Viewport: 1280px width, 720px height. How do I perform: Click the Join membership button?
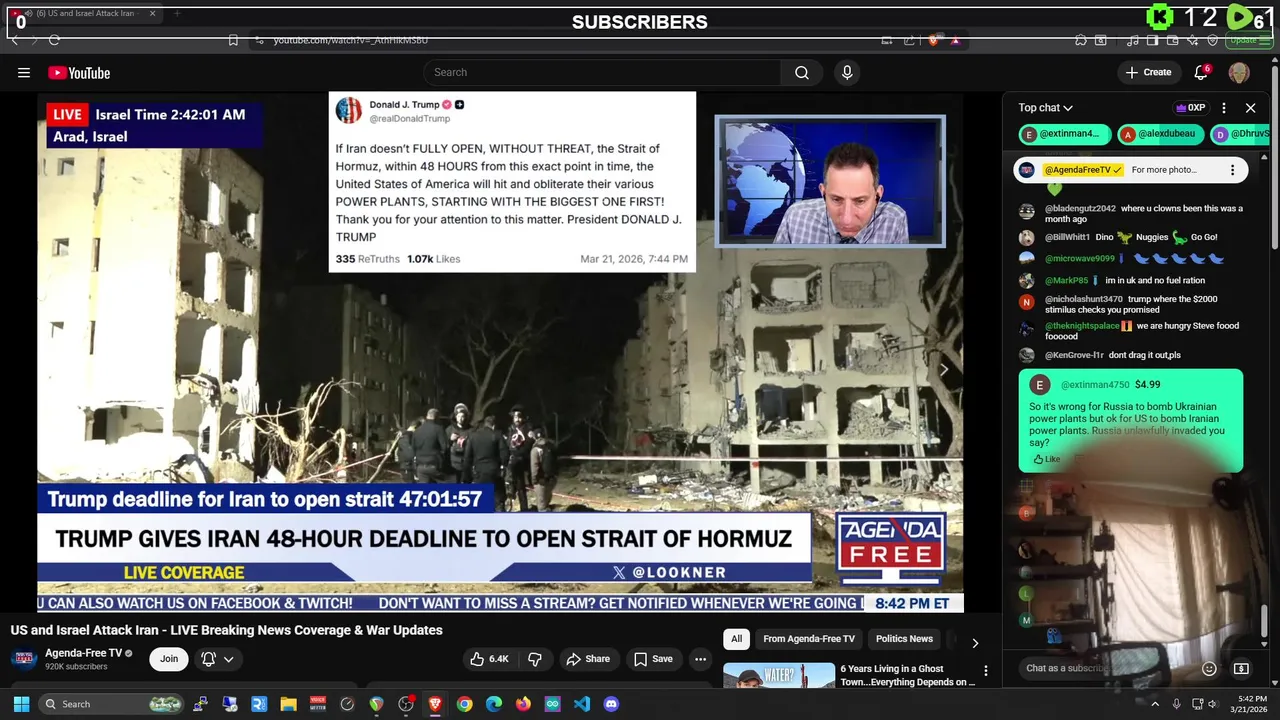coord(169,659)
